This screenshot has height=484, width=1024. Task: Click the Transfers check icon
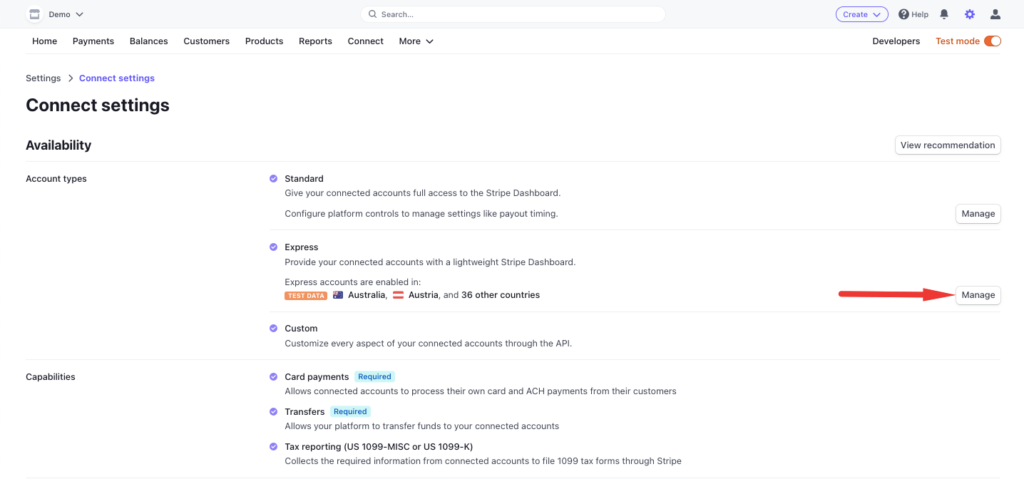[273, 411]
